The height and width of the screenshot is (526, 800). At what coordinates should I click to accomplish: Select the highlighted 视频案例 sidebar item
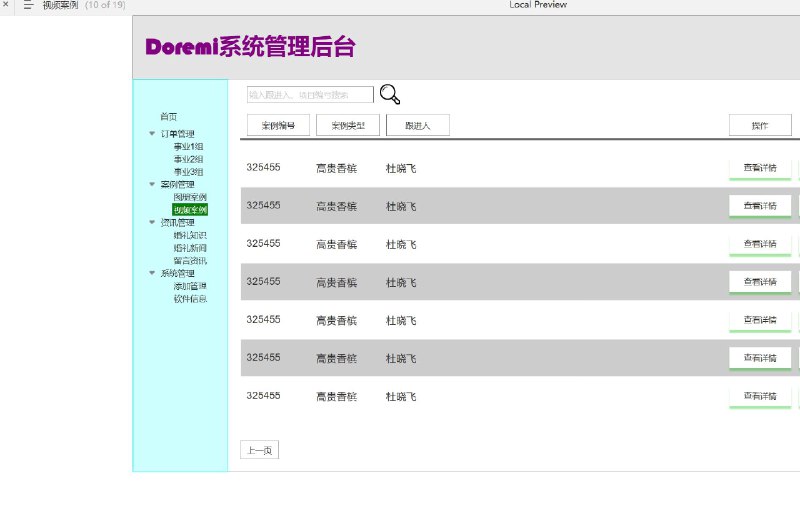tap(190, 210)
